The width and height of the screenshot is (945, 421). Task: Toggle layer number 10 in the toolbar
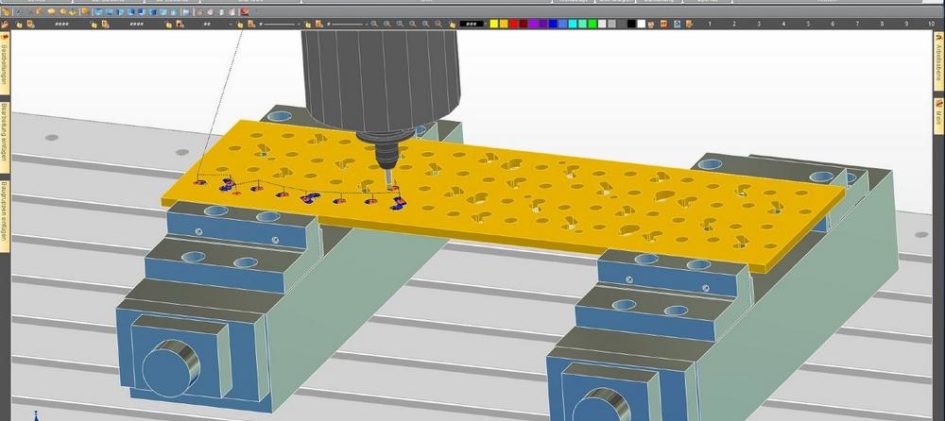click(930, 23)
